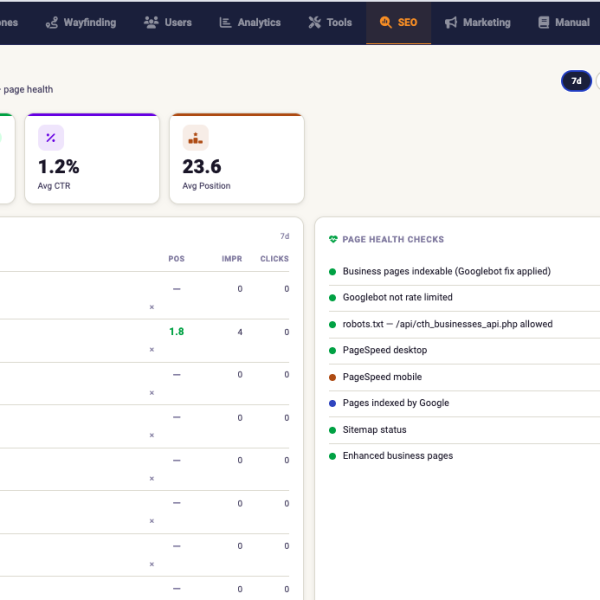Click the Analytics chart icon
Image resolution: width=600 pixels, height=600 pixels.
tap(225, 23)
